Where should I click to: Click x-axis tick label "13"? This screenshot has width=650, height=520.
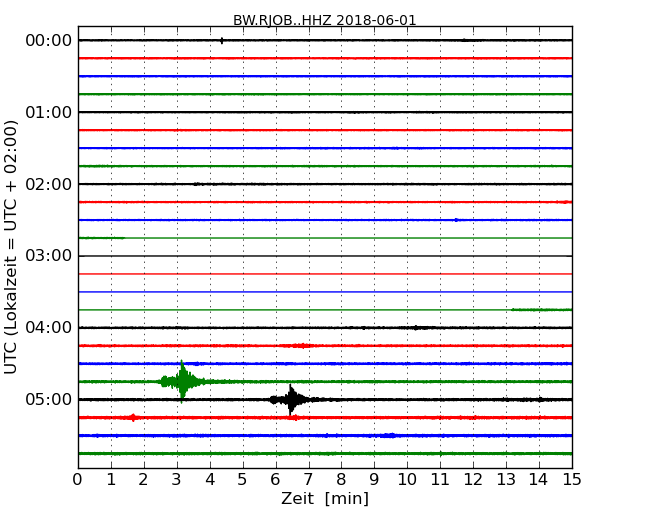[x=506, y=479]
